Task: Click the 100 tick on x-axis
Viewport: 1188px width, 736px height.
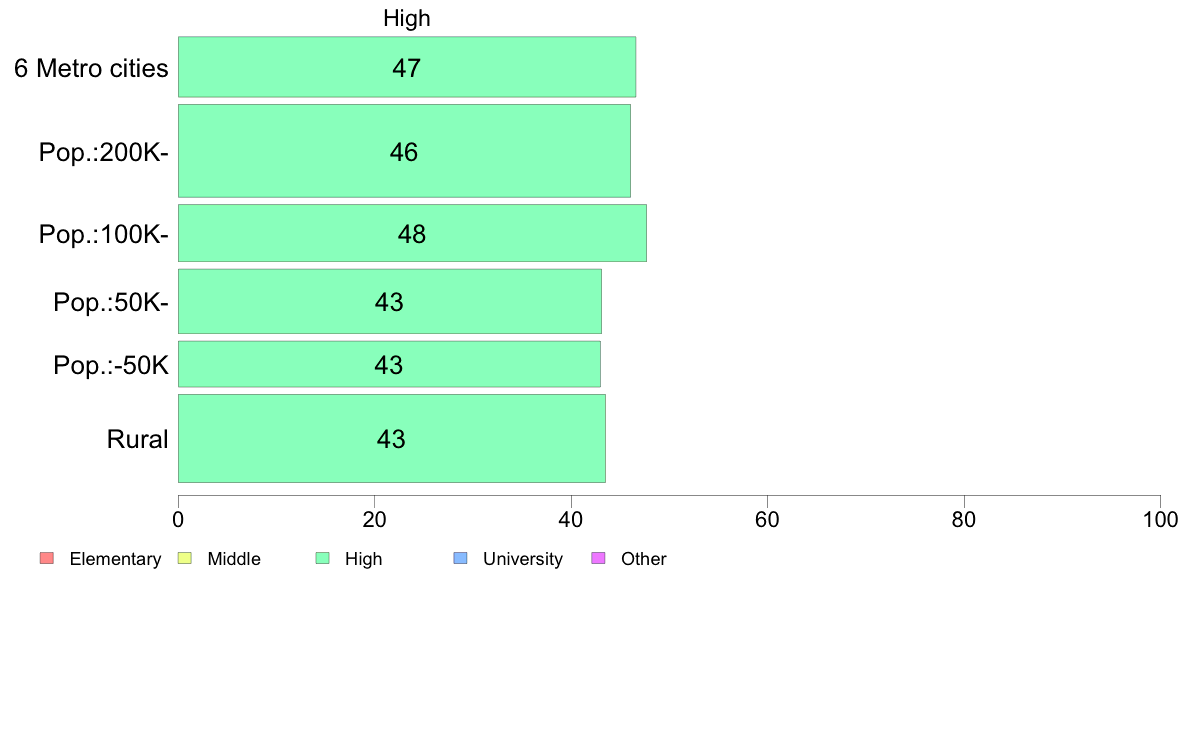Action: tap(1160, 520)
